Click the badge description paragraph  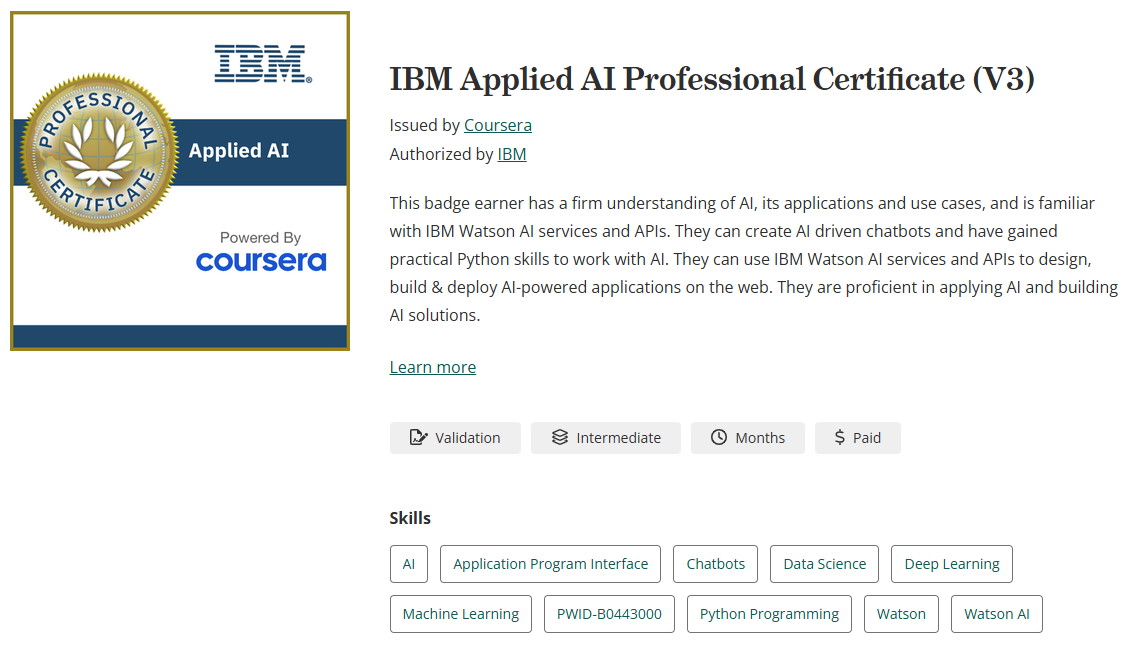pyautogui.click(x=753, y=259)
